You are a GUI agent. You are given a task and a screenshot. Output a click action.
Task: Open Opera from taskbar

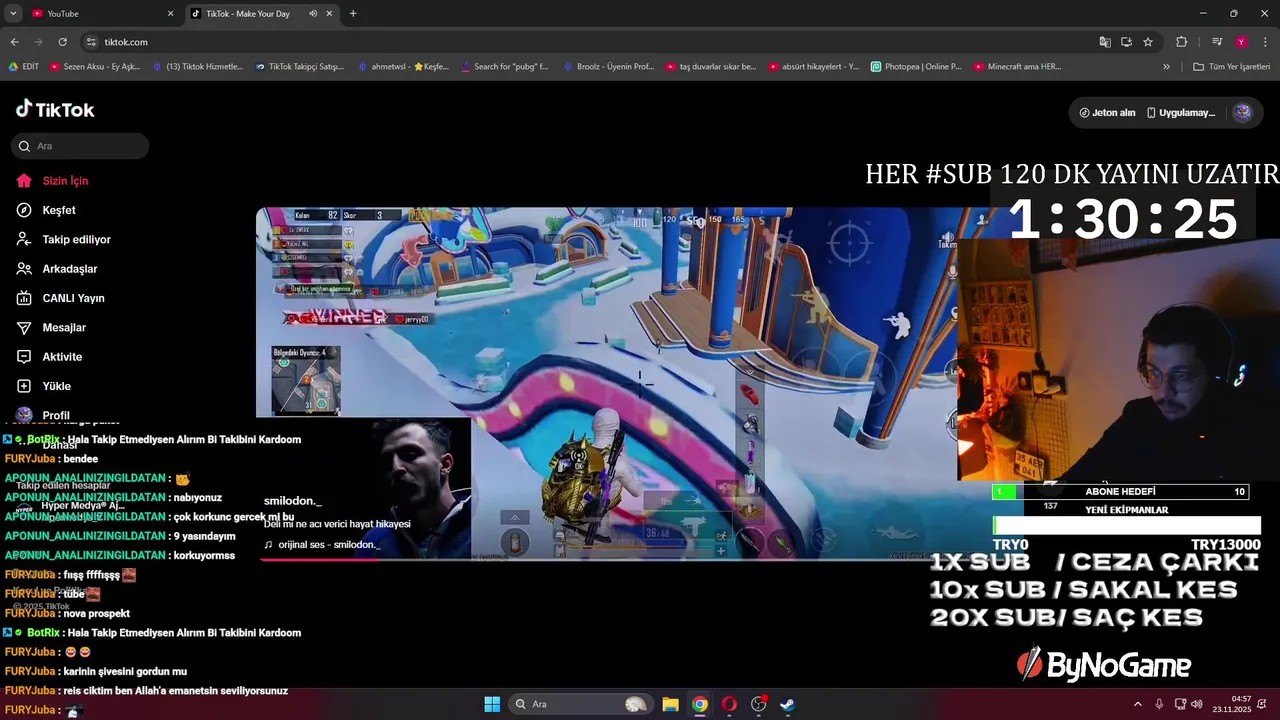click(729, 704)
